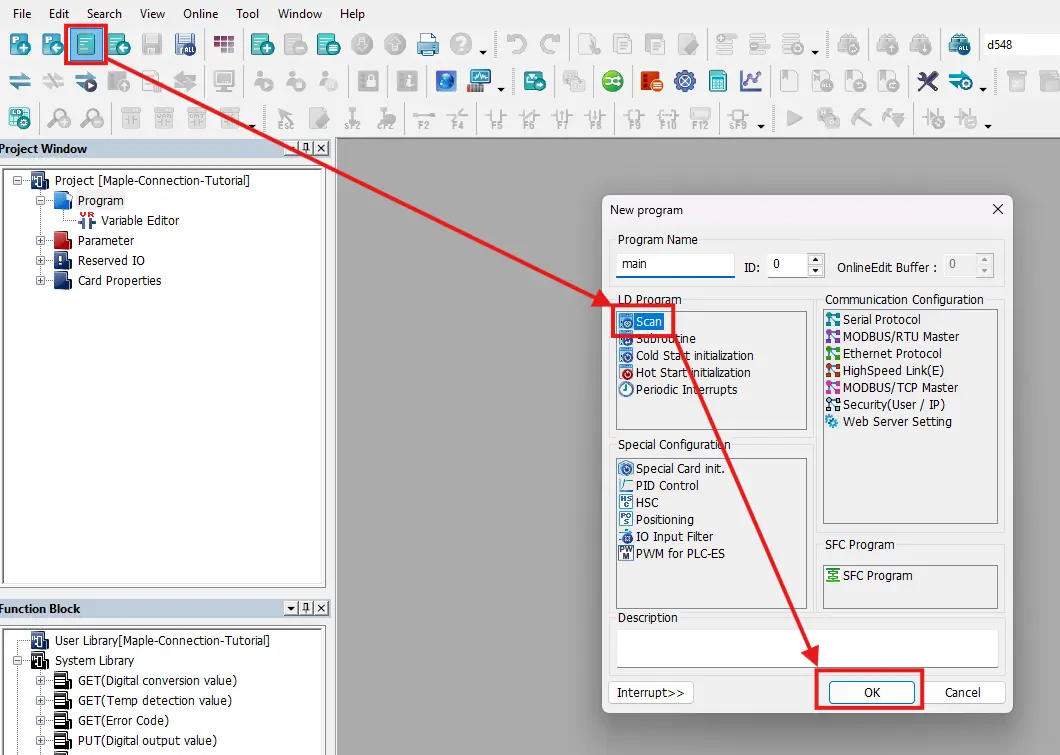The height and width of the screenshot is (755, 1060).
Task: Open the Tool menu
Action: pyautogui.click(x=247, y=13)
